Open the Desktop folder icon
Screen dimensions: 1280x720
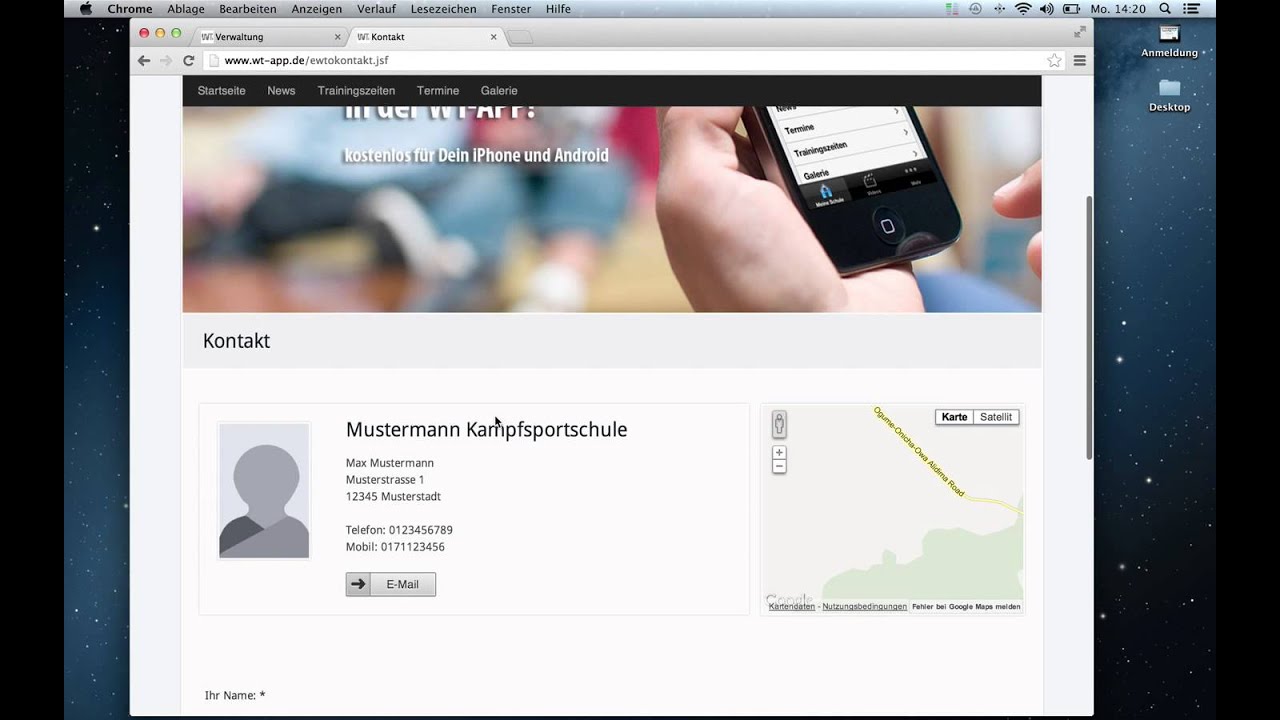[x=1169, y=95]
